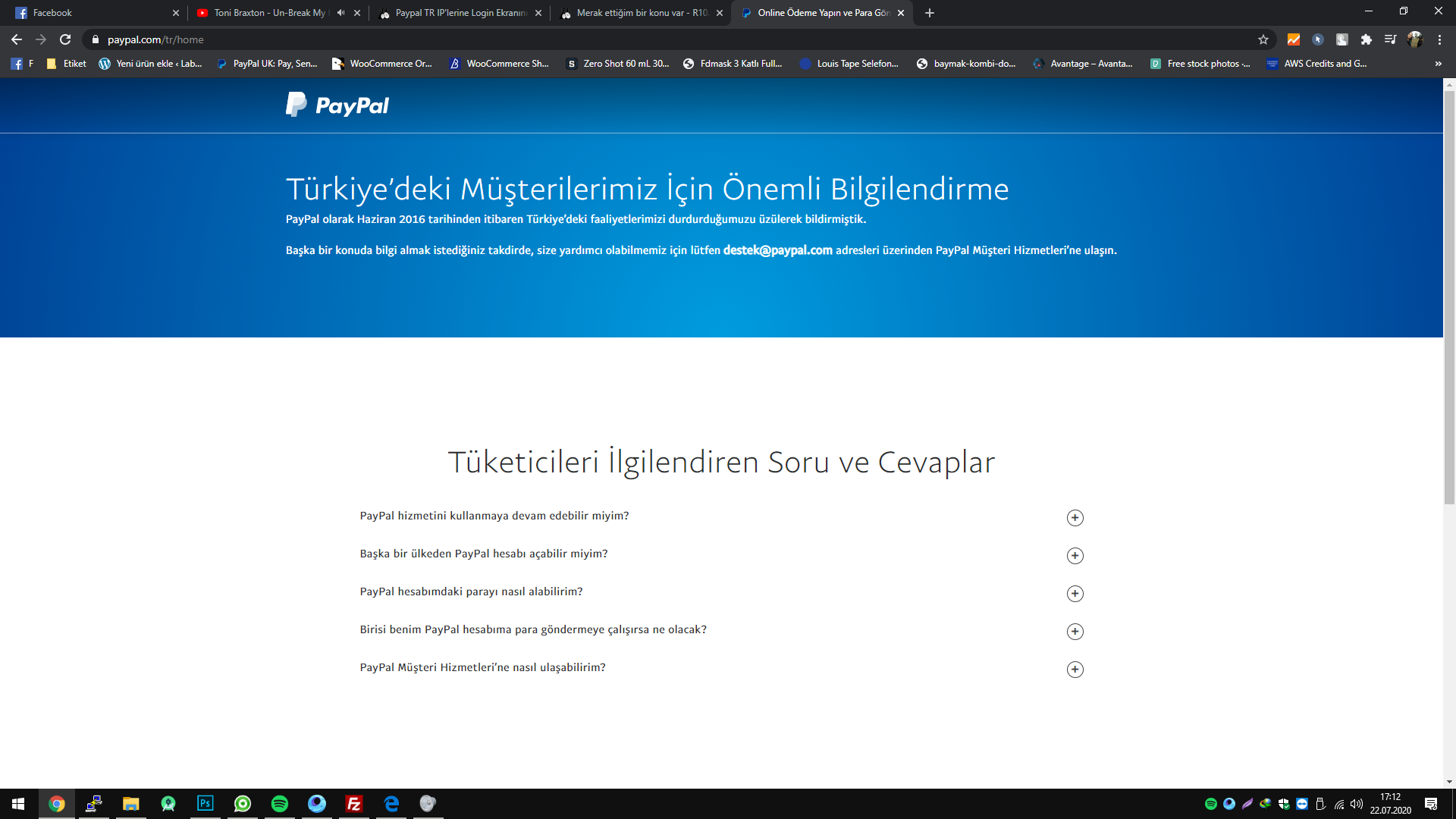
Task: Open the Windows notification center
Action: tap(1431, 804)
